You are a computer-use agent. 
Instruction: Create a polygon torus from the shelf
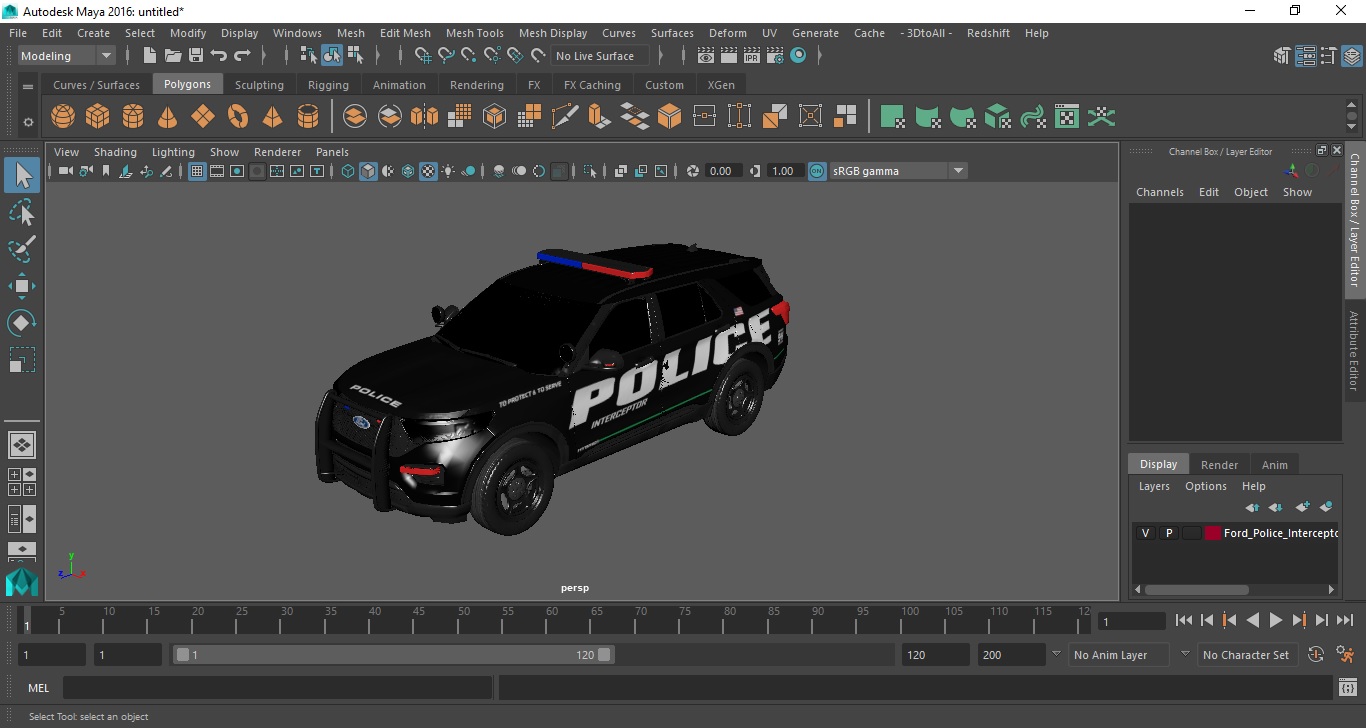(238, 117)
